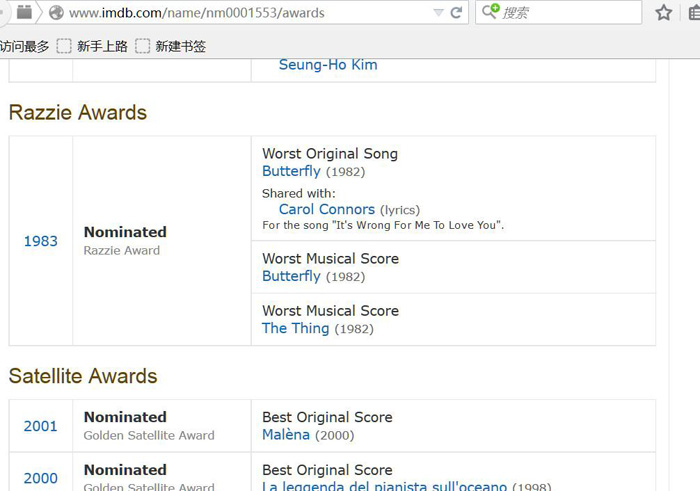Image resolution: width=700 pixels, height=491 pixels.
Task: Open the folder-style icon left of the address bar
Action: point(24,12)
